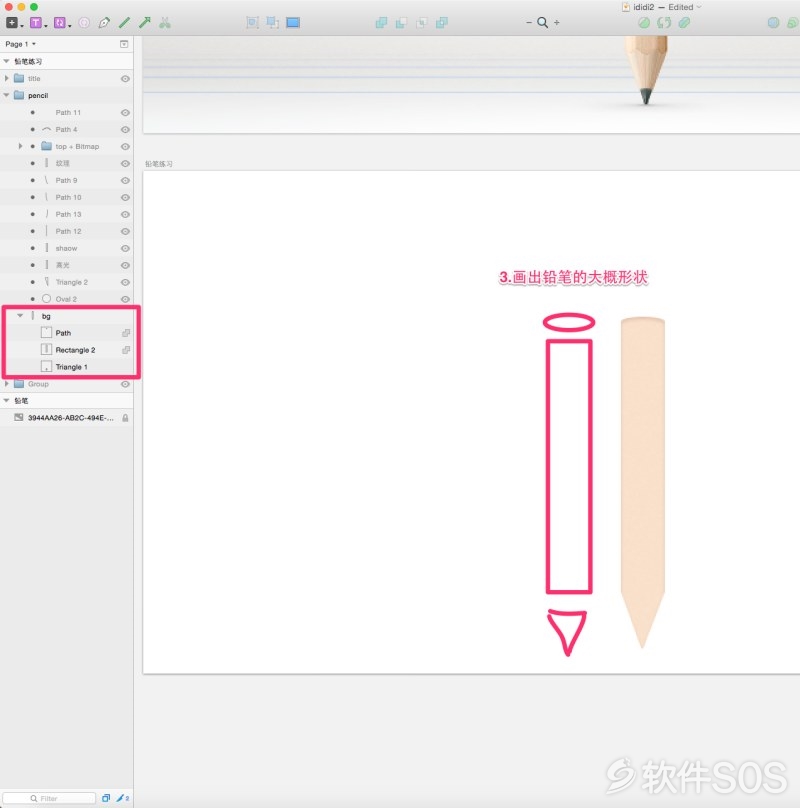Hide the top + Bitmap group
The width and height of the screenshot is (800, 808).
pyautogui.click(x=125, y=147)
